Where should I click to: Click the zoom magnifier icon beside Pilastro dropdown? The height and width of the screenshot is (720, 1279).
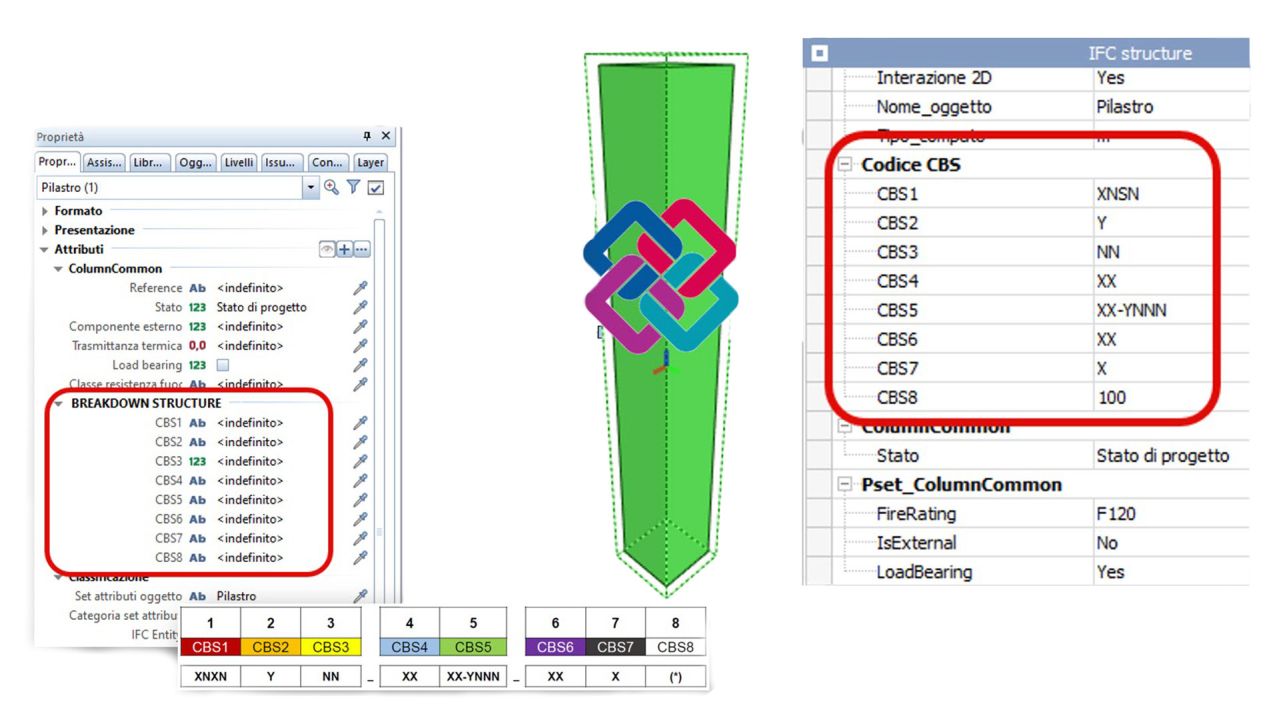[332, 188]
